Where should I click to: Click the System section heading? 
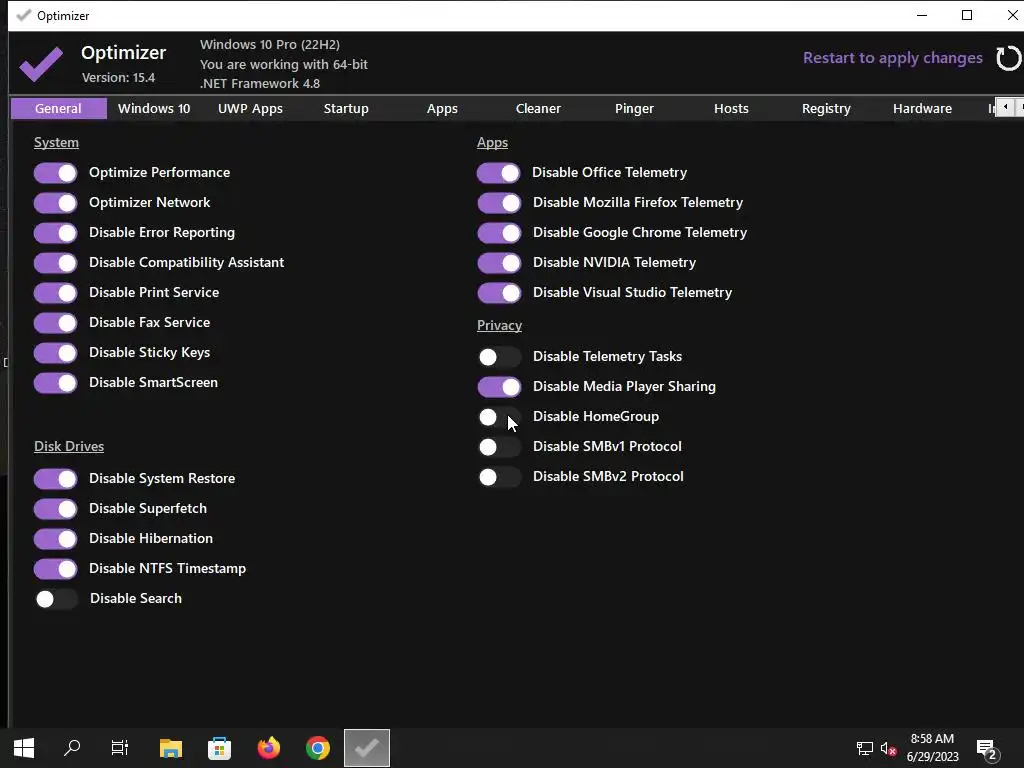[x=56, y=142]
